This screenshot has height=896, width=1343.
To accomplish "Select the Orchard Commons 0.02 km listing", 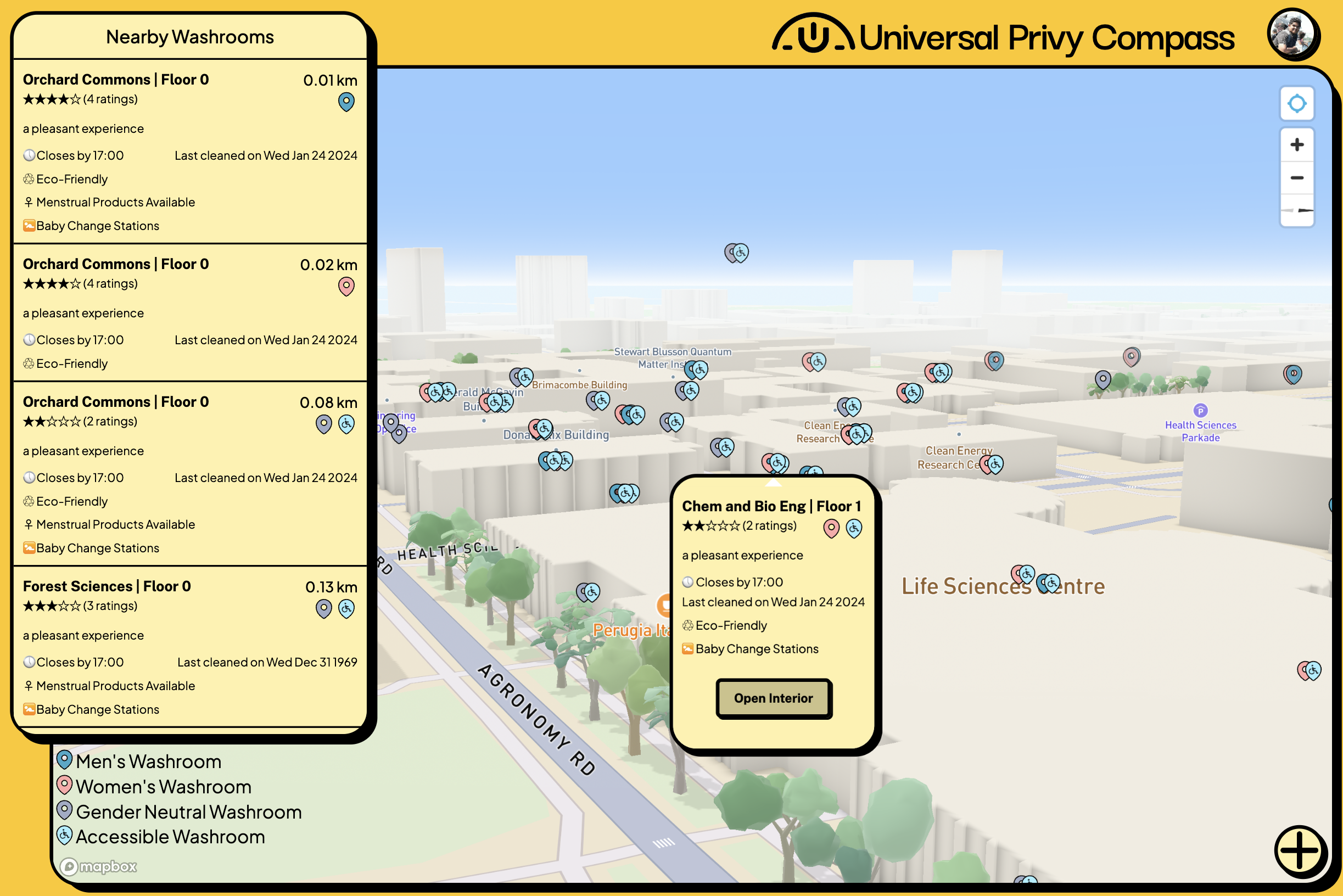I will pyautogui.click(x=190, y=312).
